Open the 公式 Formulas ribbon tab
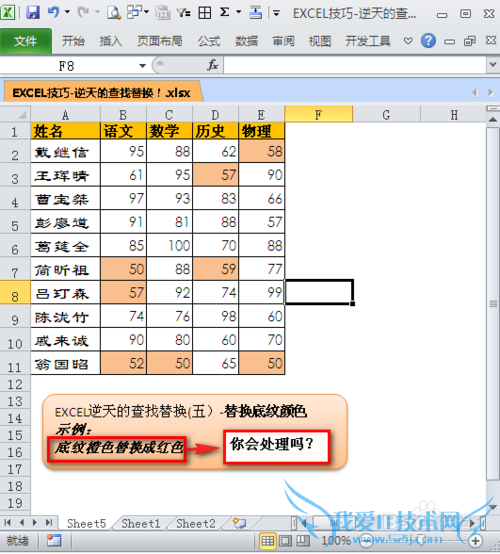Screen dimensions: 500x554 tap(209, 41)
